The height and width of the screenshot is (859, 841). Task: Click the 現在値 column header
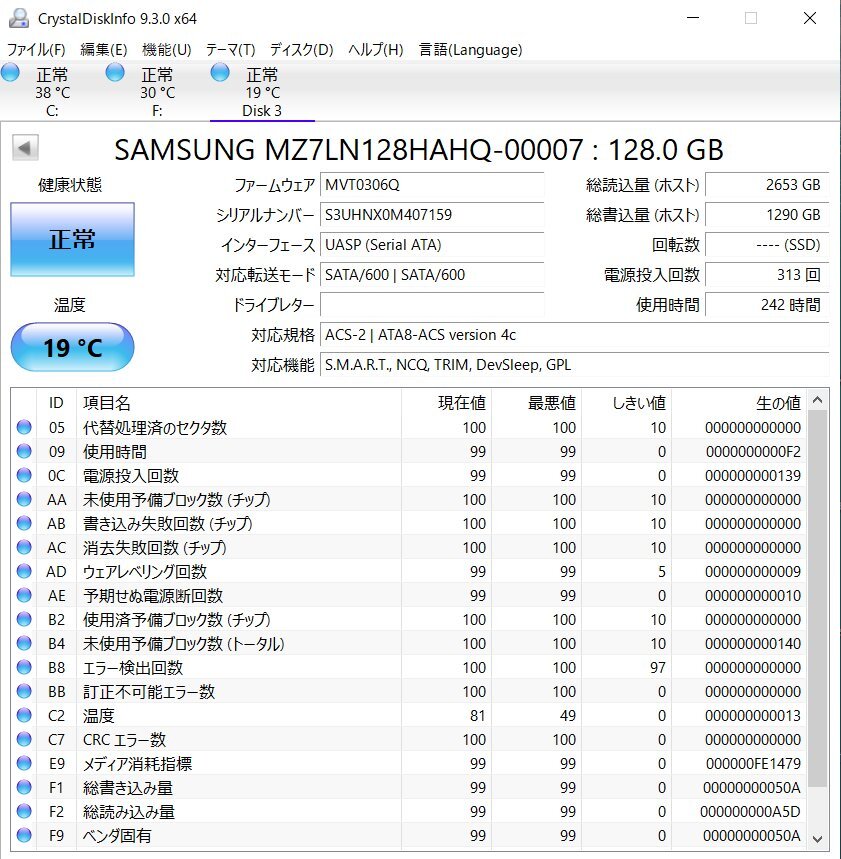[x=447, y=403]
